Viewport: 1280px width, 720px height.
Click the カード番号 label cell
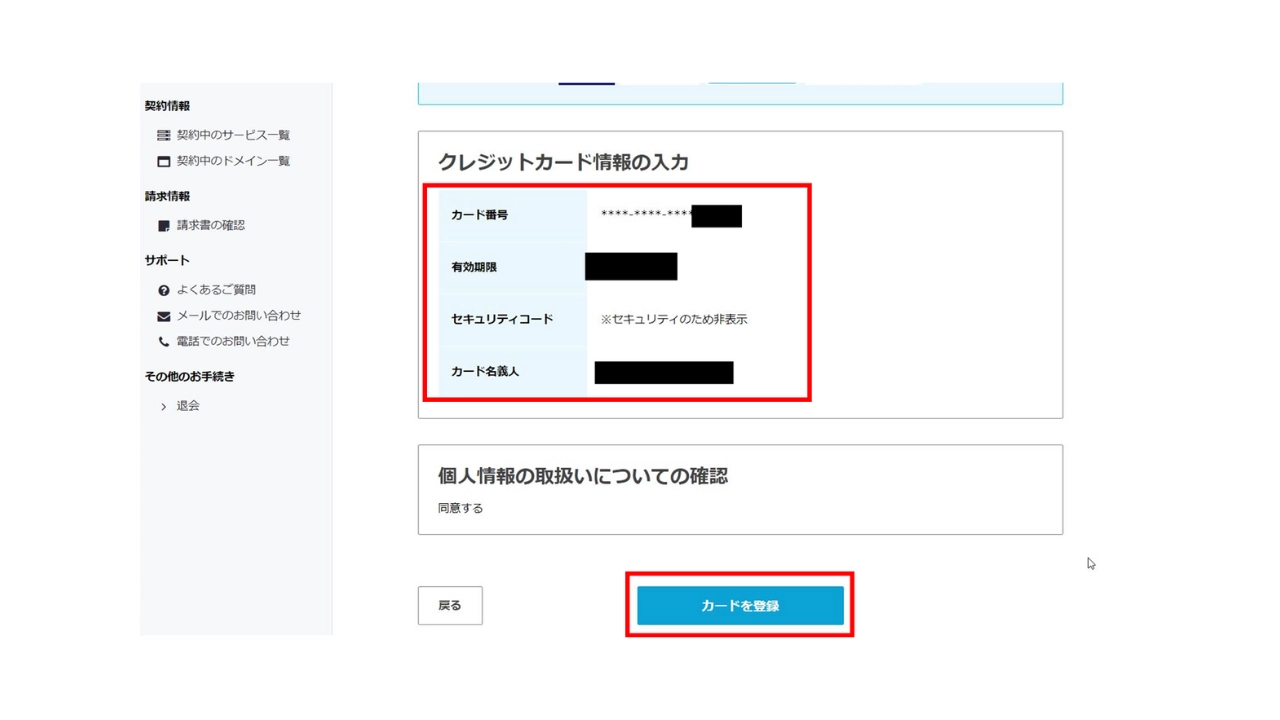point(512,215)
